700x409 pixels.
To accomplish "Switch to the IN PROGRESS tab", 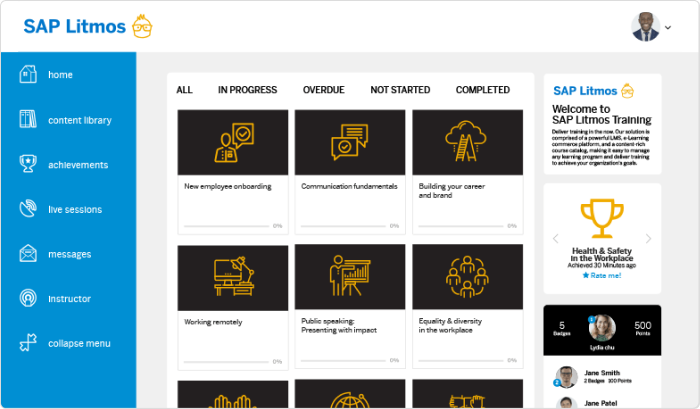I will pos(247,90).
